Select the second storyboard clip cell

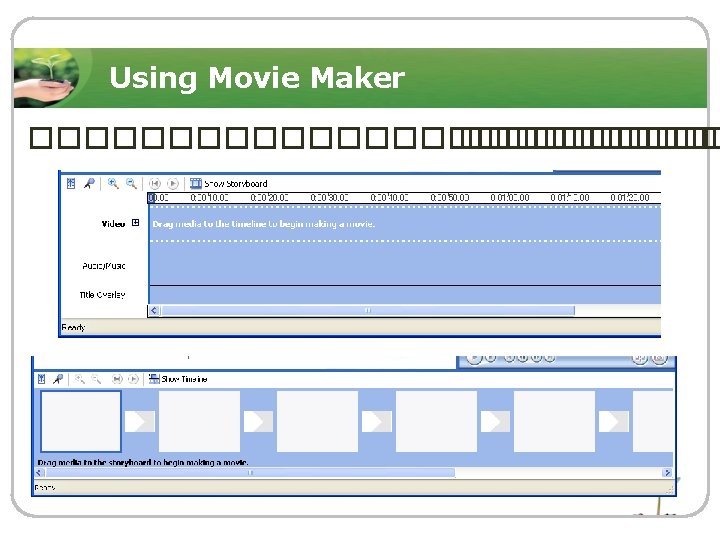199,422
